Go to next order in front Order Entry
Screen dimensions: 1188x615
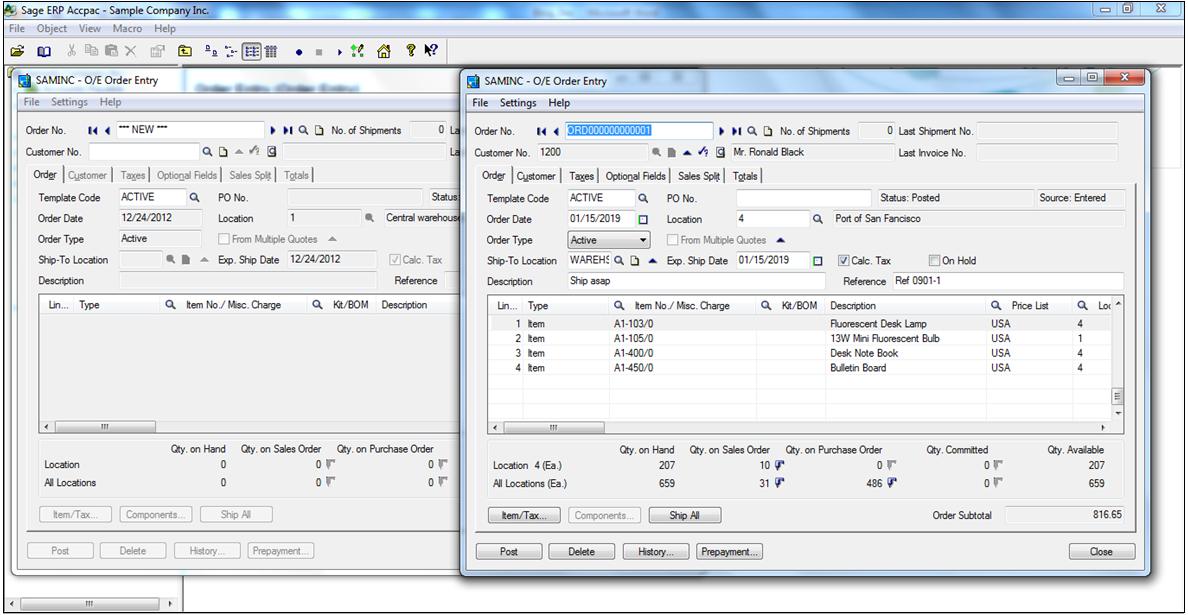coord(721,130)
